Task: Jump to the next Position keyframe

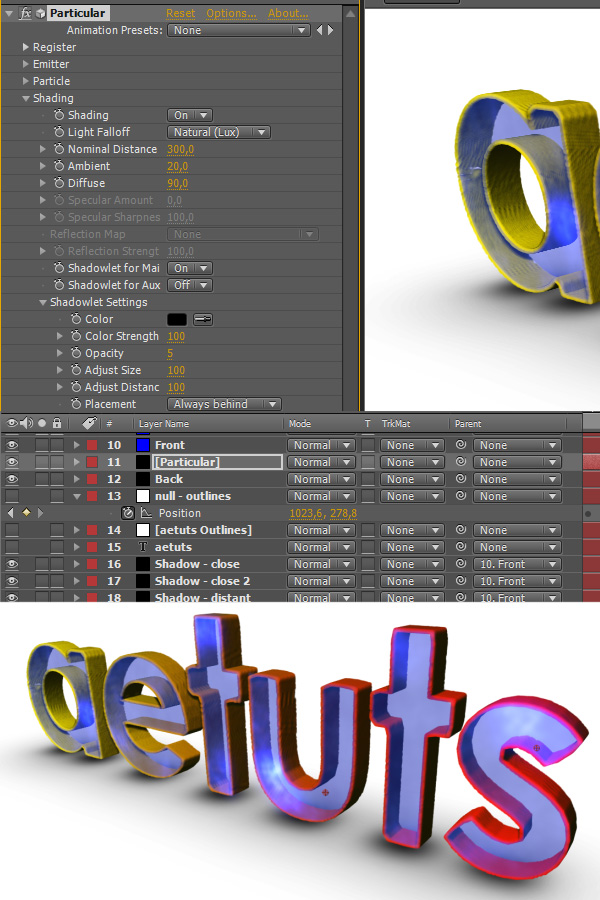Action: (x=40, y=513)
